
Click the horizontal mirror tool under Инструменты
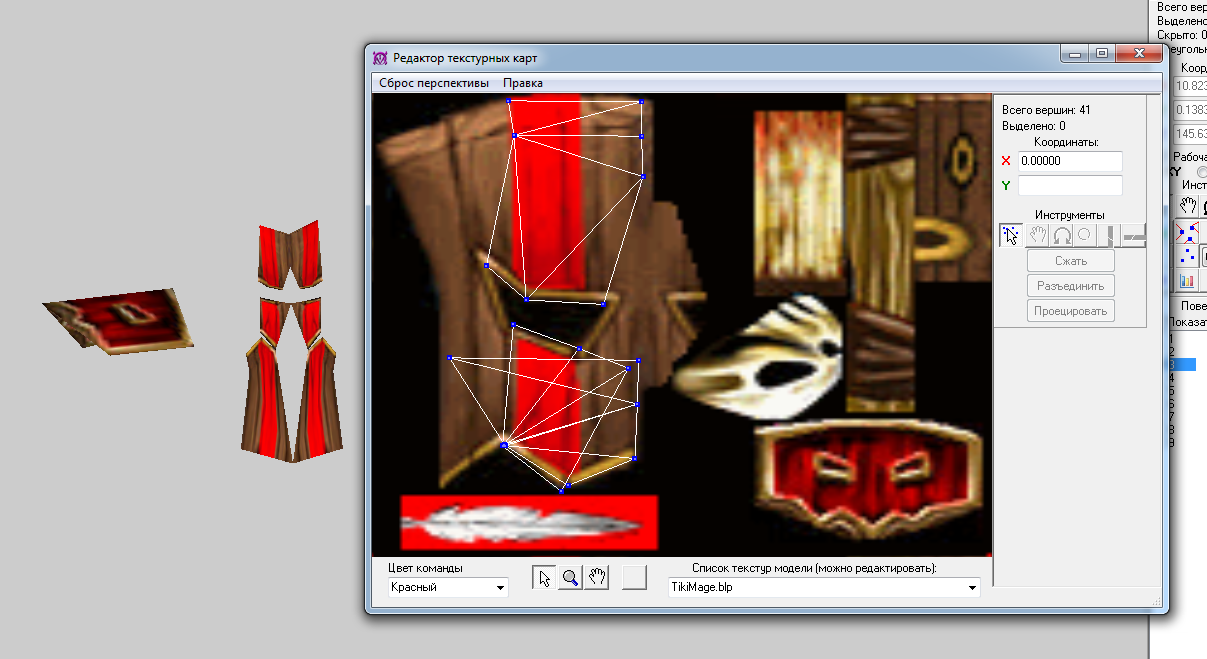coord(1133,235)
